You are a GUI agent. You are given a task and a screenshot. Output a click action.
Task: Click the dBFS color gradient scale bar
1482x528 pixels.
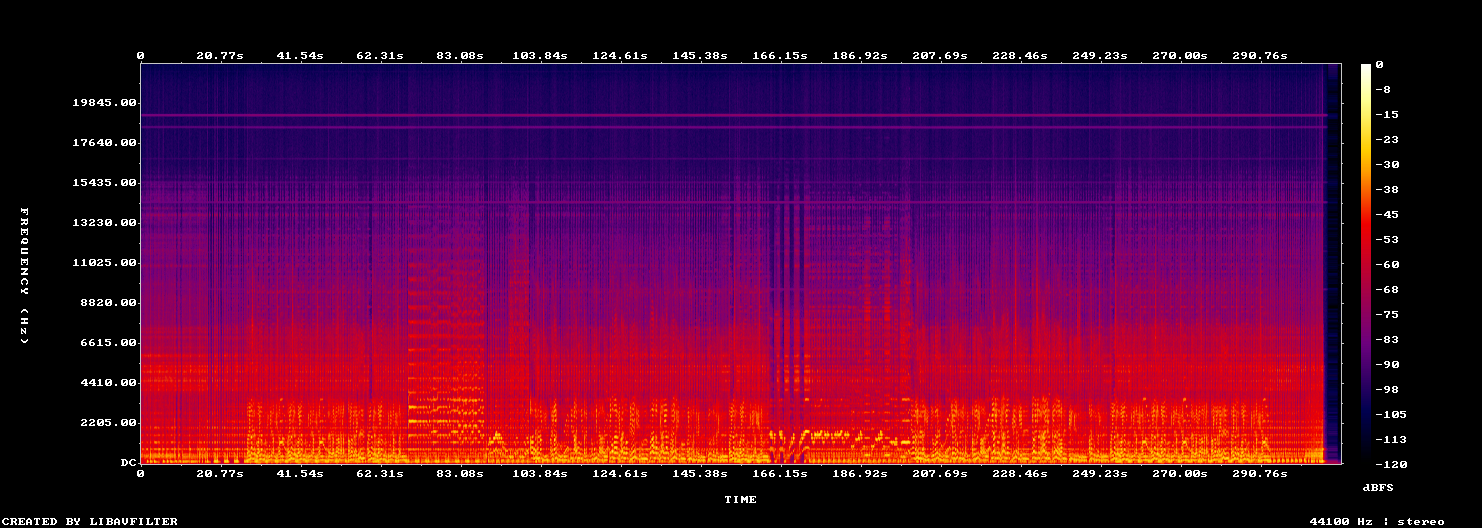coord(1367,264)
